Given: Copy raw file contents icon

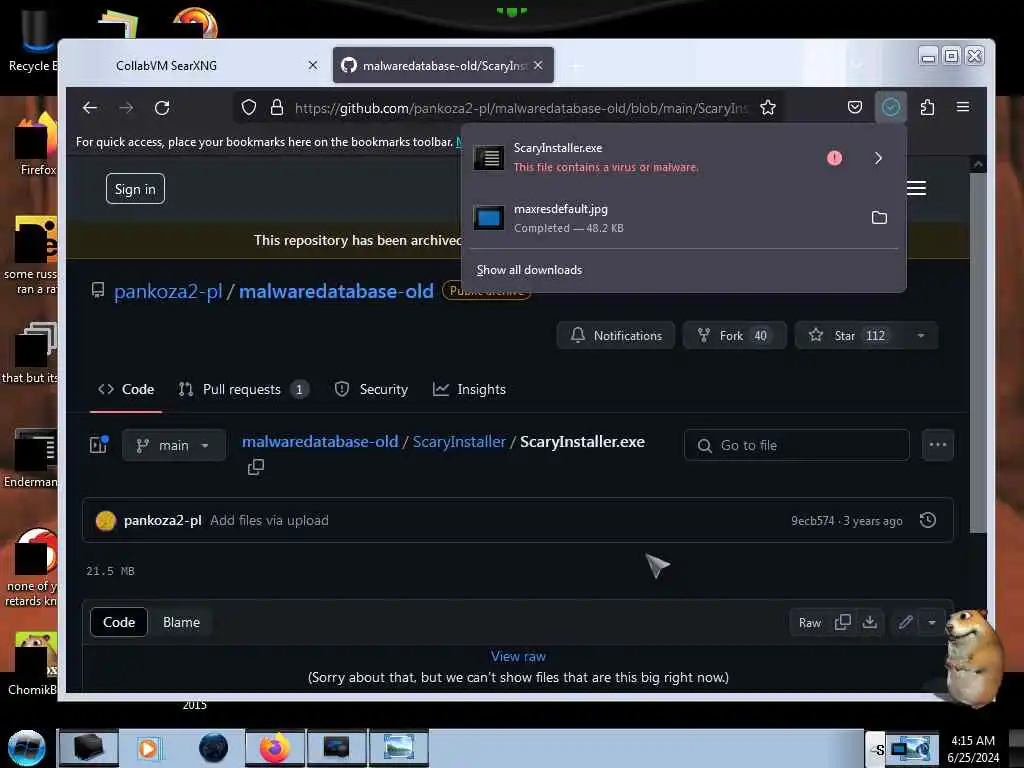Looking at the screenshot, I should pyautogui.click(x=842, y=622).
